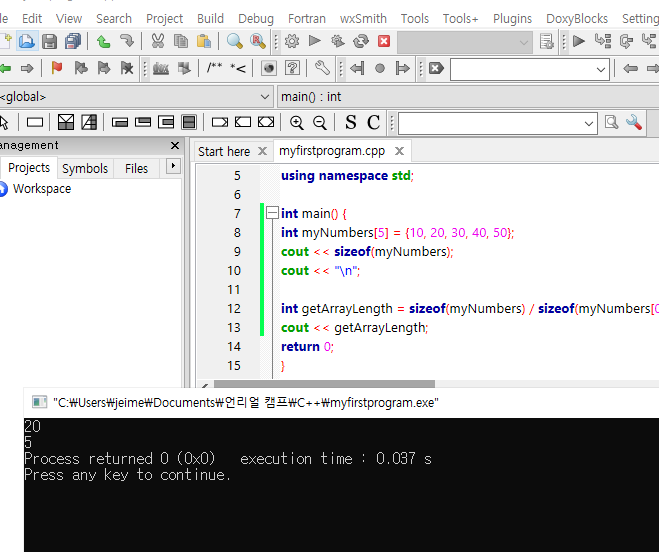Insert a DoxyBlocks block comment /** icon
659x552 pixels.
214,68
